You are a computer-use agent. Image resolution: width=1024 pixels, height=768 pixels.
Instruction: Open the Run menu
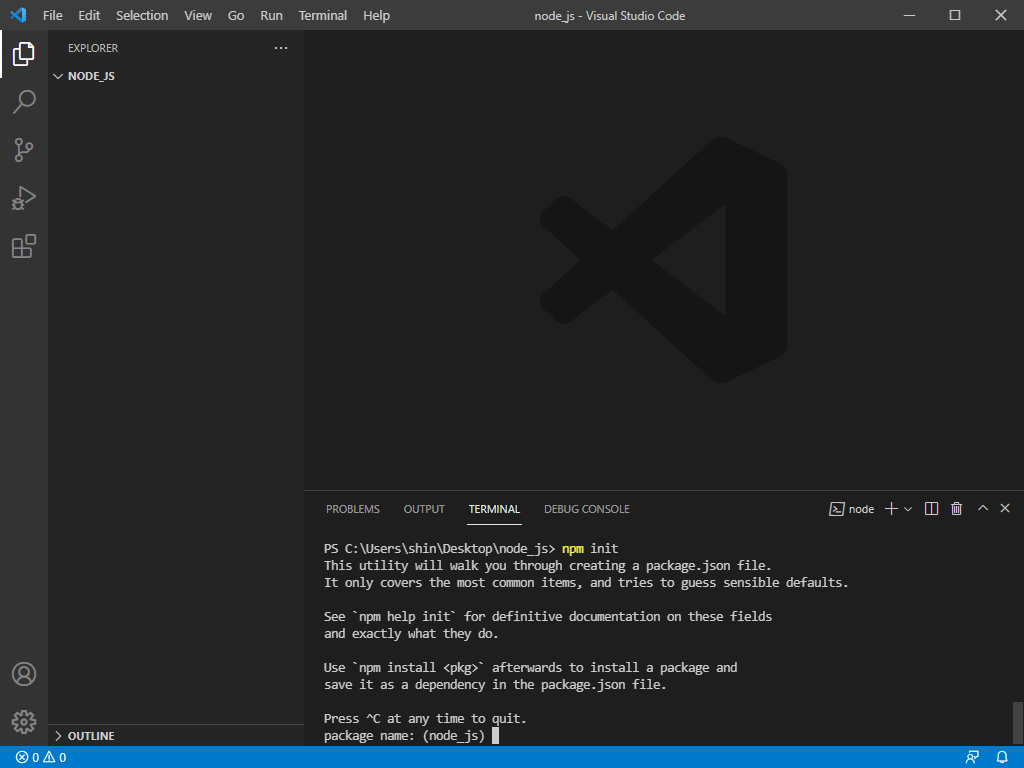[271, 15]
